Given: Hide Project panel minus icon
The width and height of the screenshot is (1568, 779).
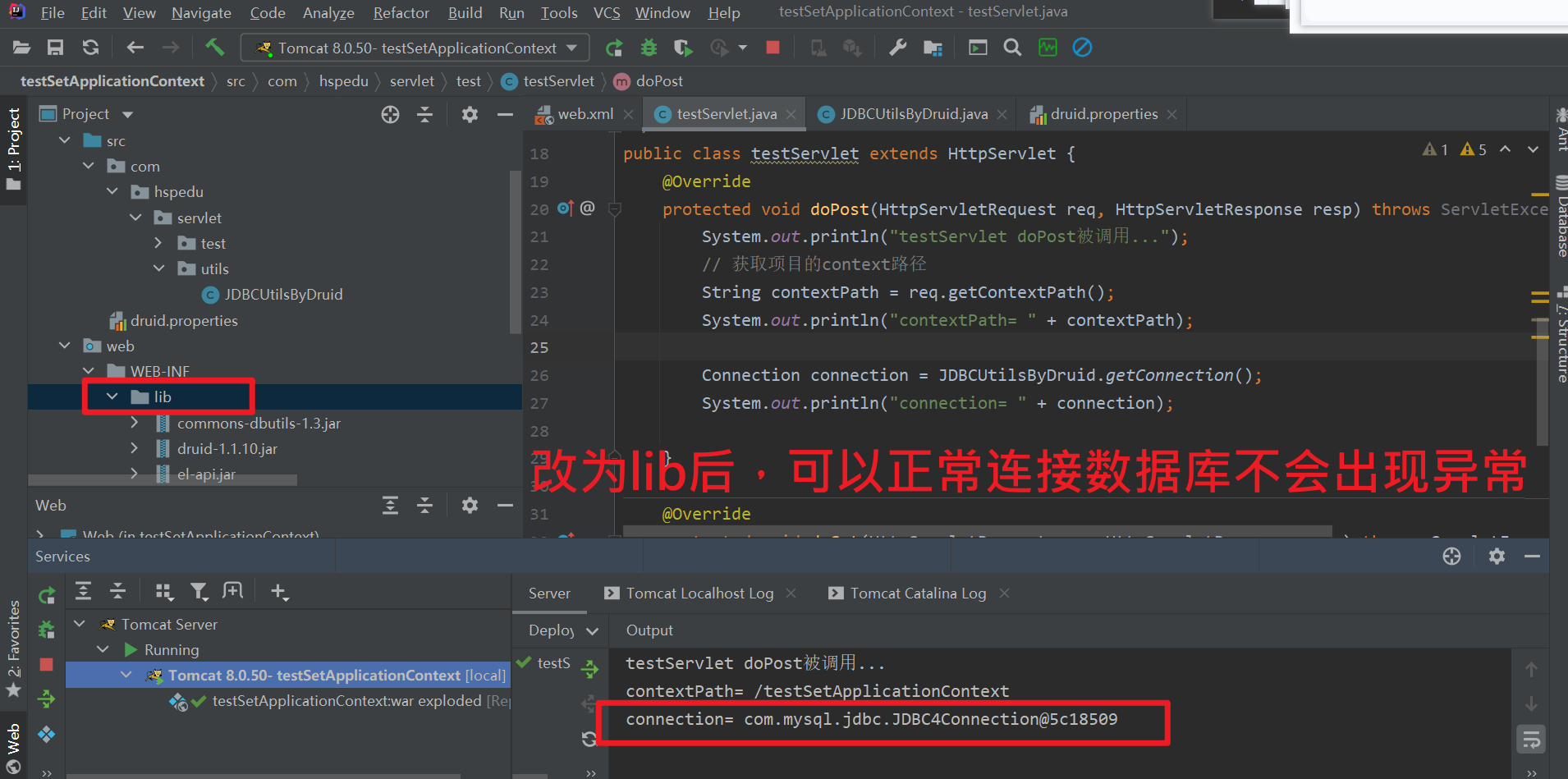Looking at the screenshot, I should tap(505, 114).
